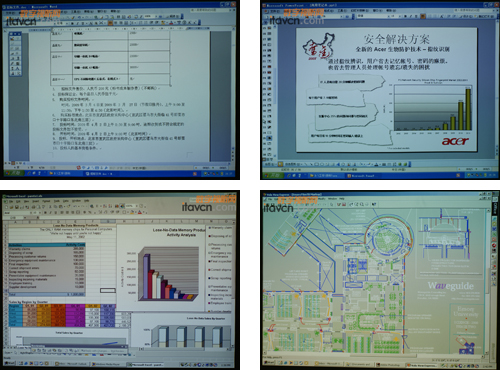Screen dimensions: 500x370
Task: Click the Fill Color bucket icon in Excel
Action: [x=132, y=212]
